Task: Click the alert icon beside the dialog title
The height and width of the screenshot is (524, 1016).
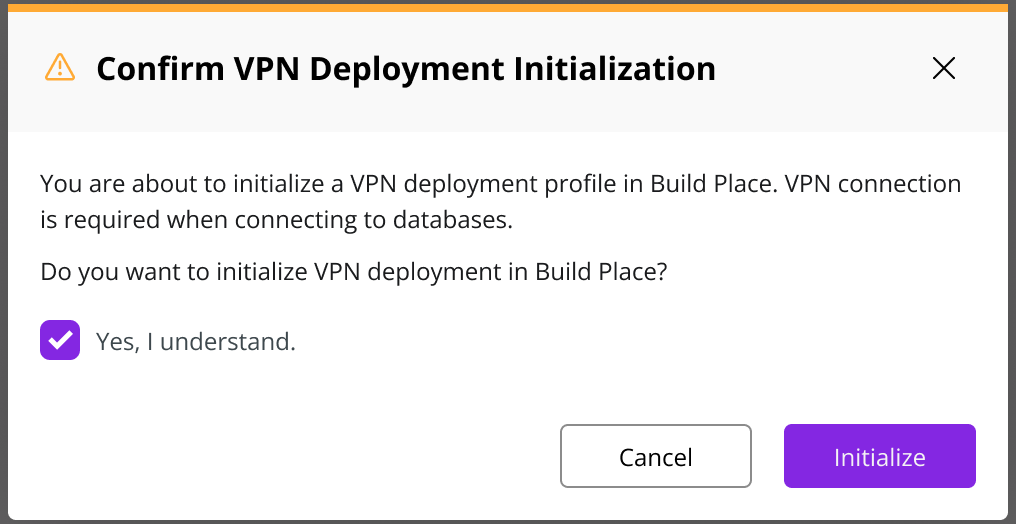Action: coord(60,67)
